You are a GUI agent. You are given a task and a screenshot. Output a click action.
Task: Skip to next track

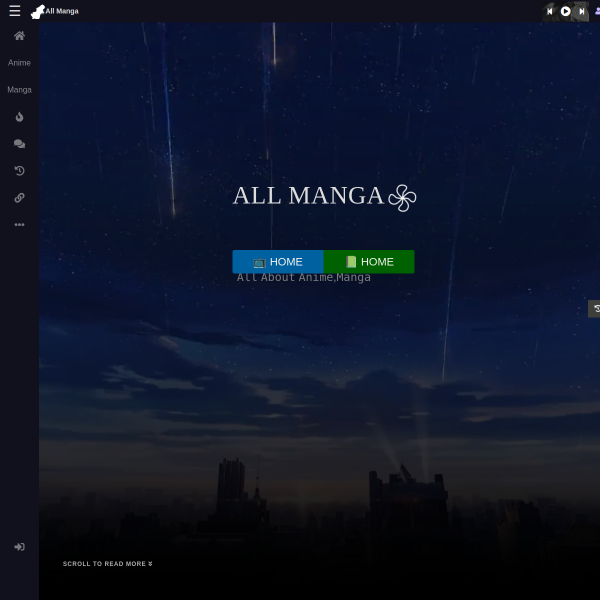coord(582,11)
